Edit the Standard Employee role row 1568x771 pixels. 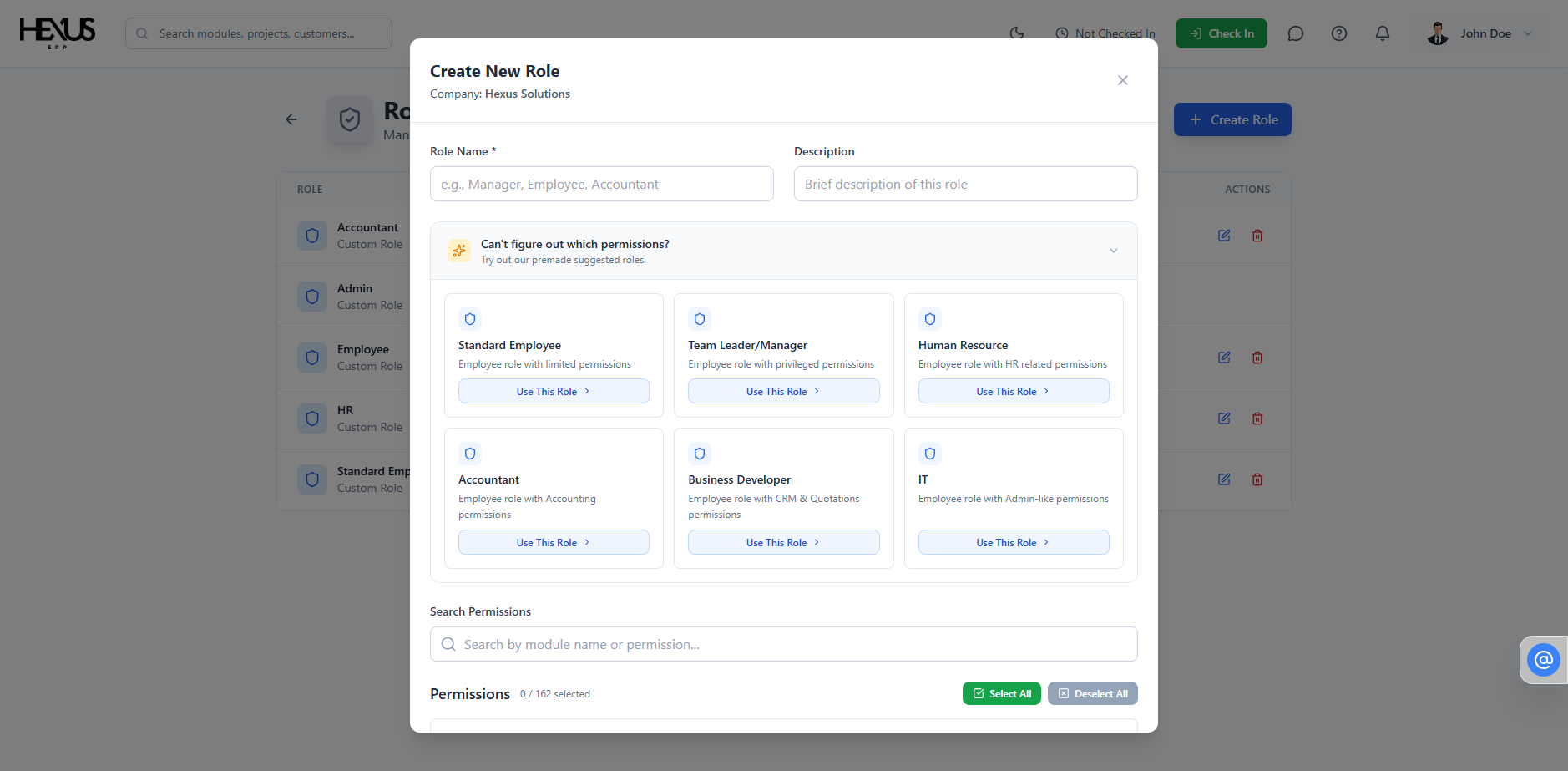(x=1224, y=479)
